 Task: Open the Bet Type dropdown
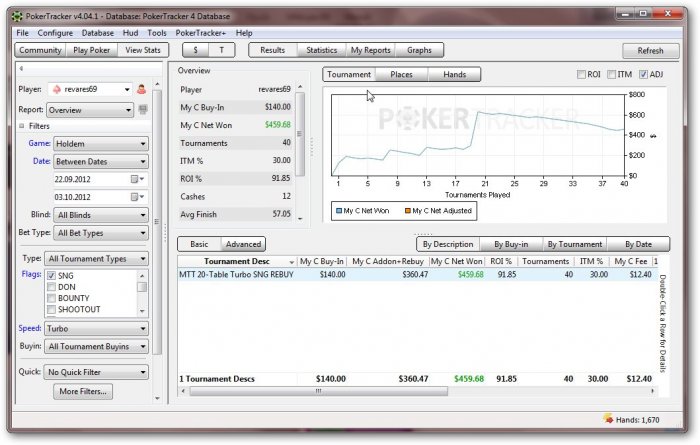tap(101, 233)
